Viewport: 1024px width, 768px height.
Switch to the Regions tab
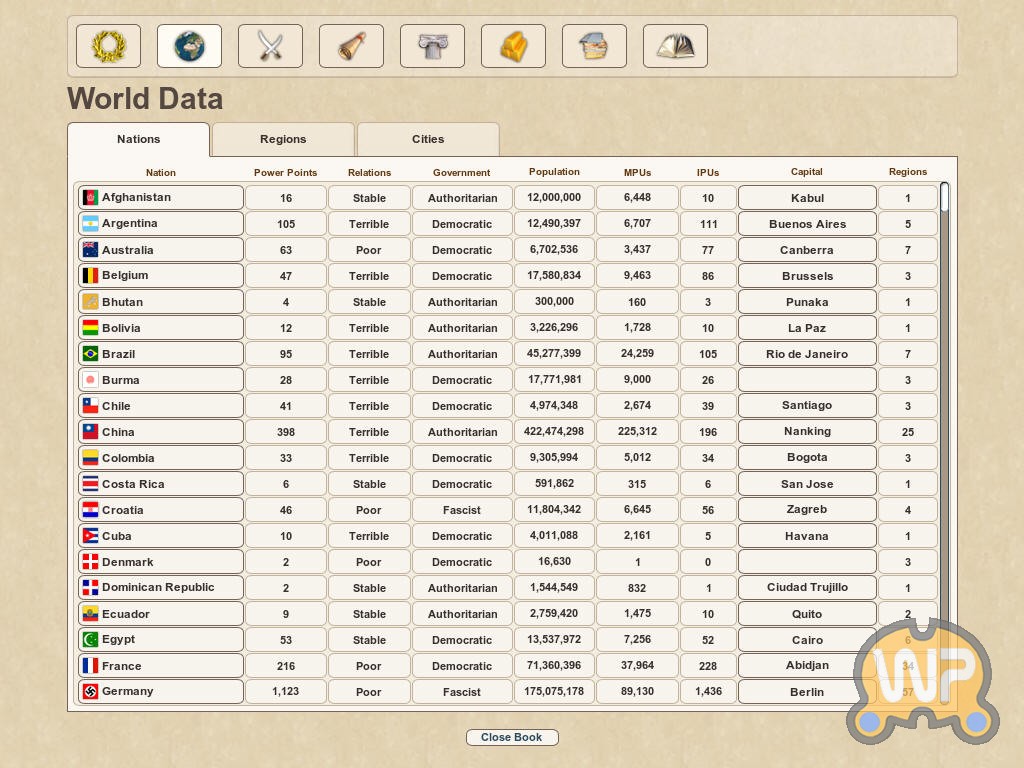click(283, 140)
